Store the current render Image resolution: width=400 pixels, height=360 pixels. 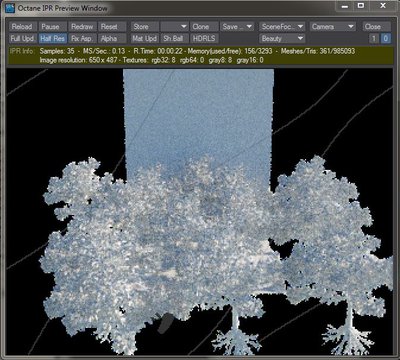click(144, 27)
